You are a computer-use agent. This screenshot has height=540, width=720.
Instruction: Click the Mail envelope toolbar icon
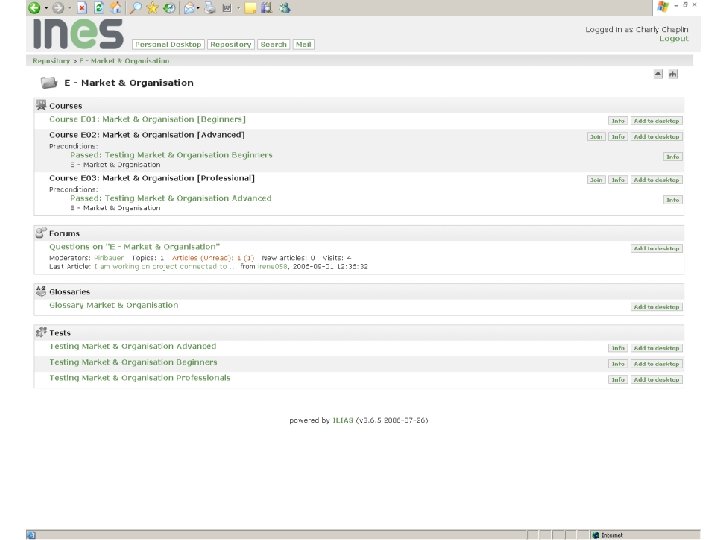(189, 8)
